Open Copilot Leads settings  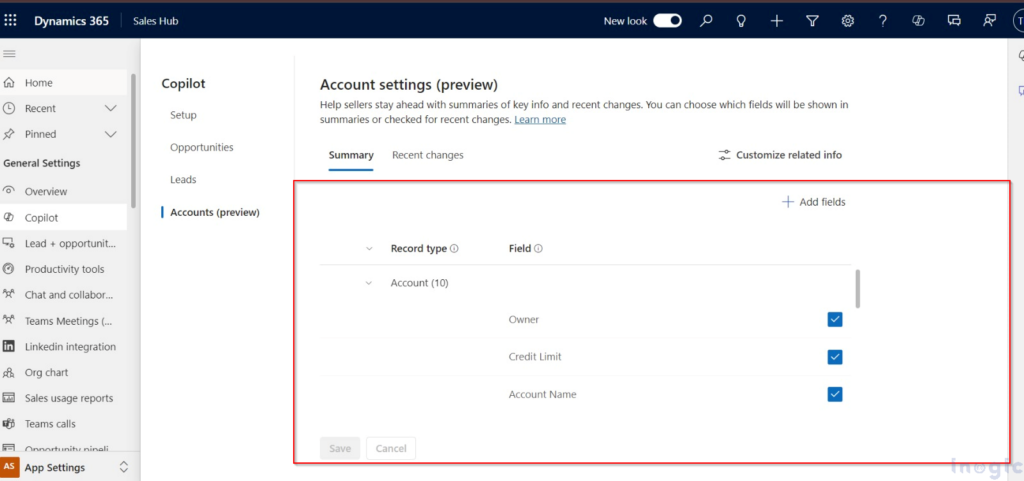pos(184,179)
